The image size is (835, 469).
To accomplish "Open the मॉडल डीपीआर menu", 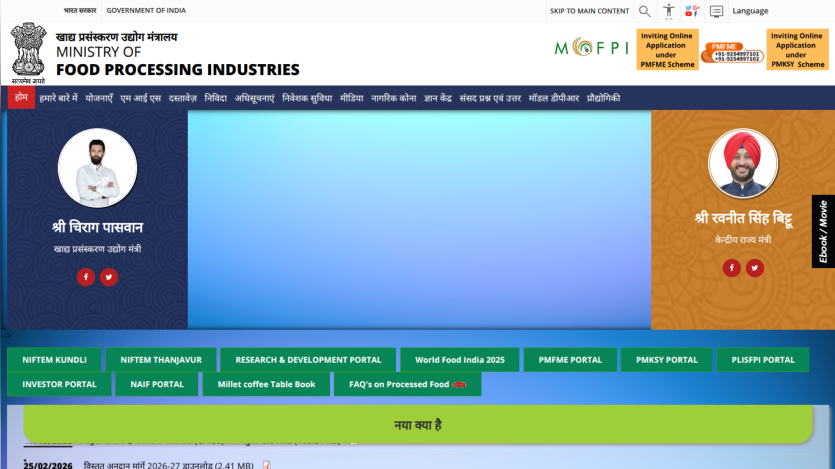I will tap(554, 98).
